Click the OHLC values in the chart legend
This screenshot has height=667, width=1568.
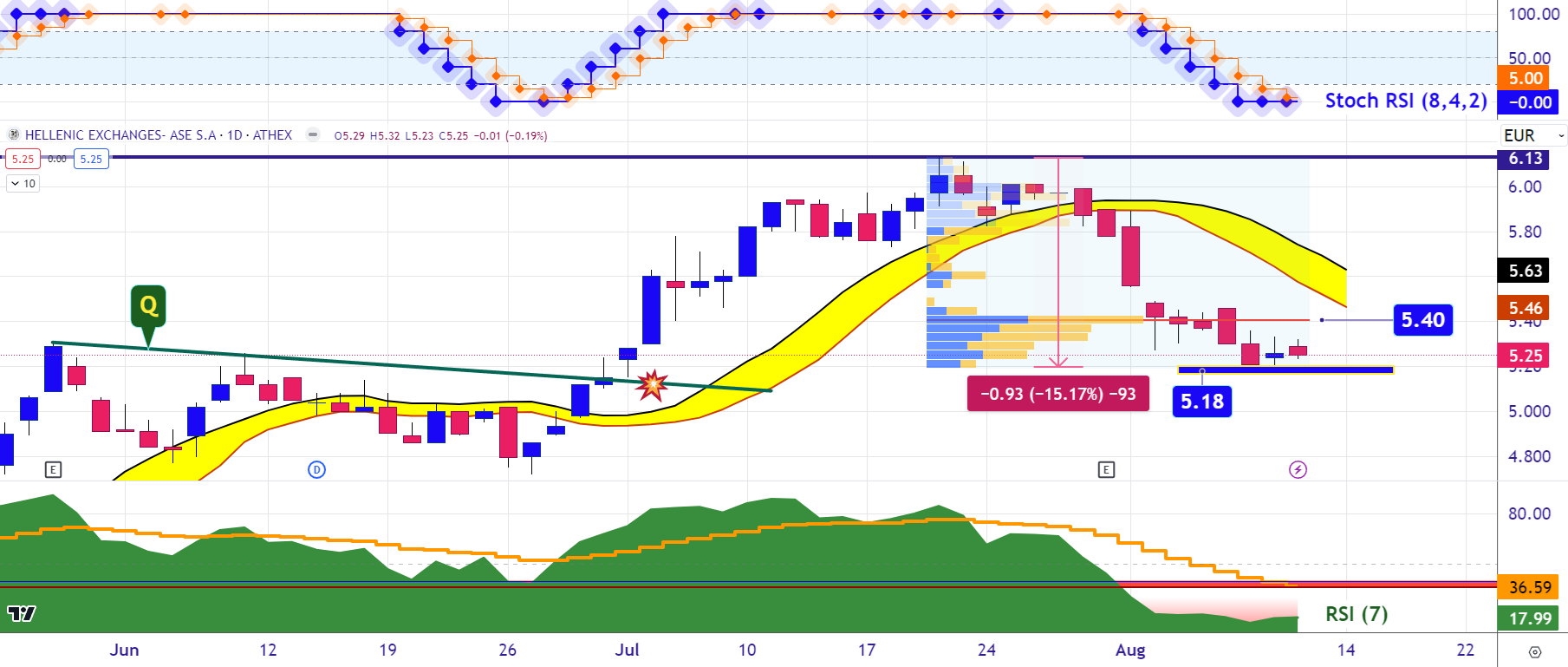[x=440, y=135]
